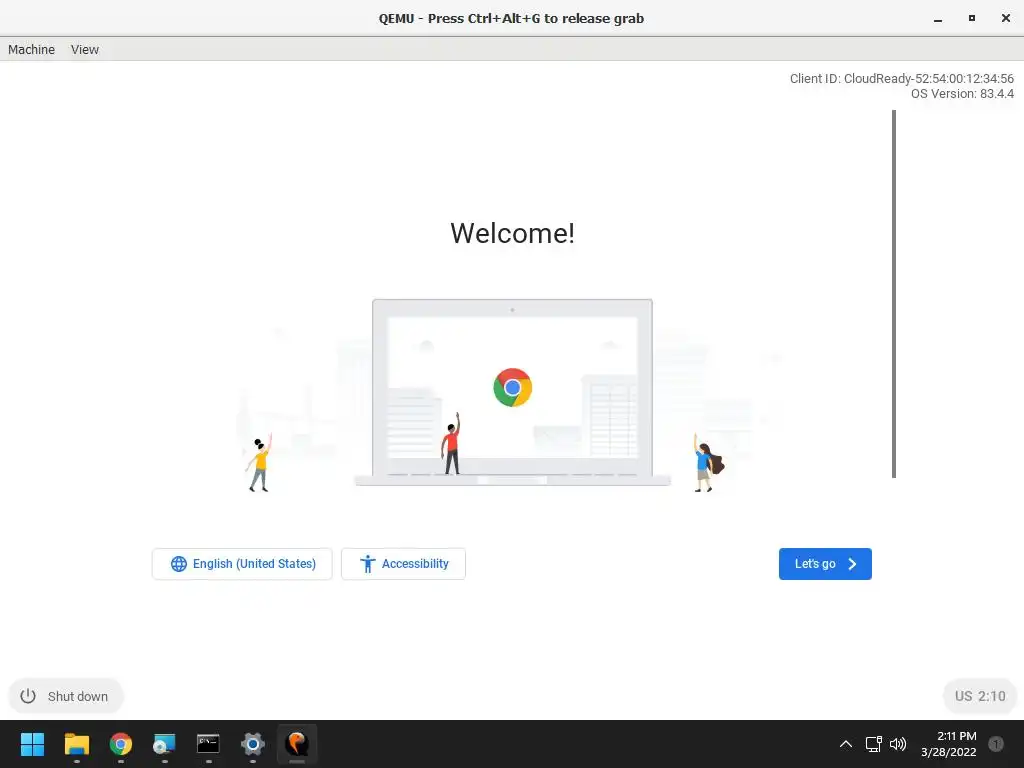
Task: Open the notification center badge
Action: point(996,744)
